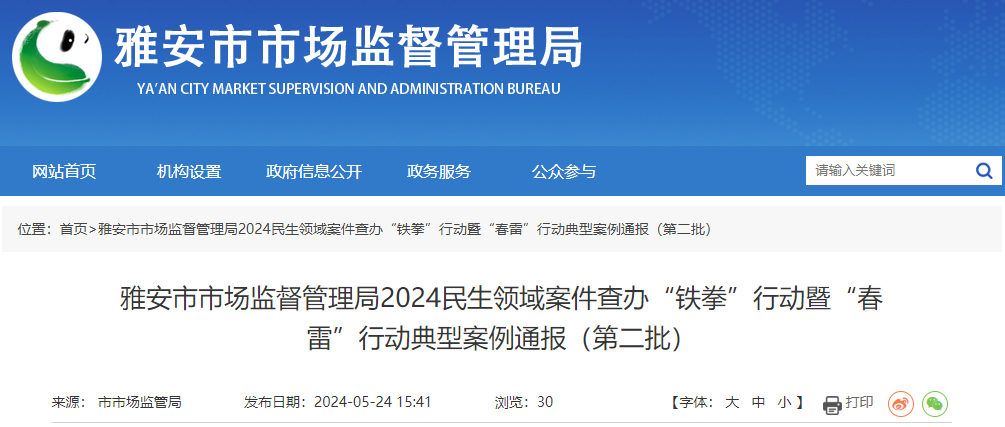
Task: Click the 雅安市市场监督管理局 site title
Action: tap(348, 47)
